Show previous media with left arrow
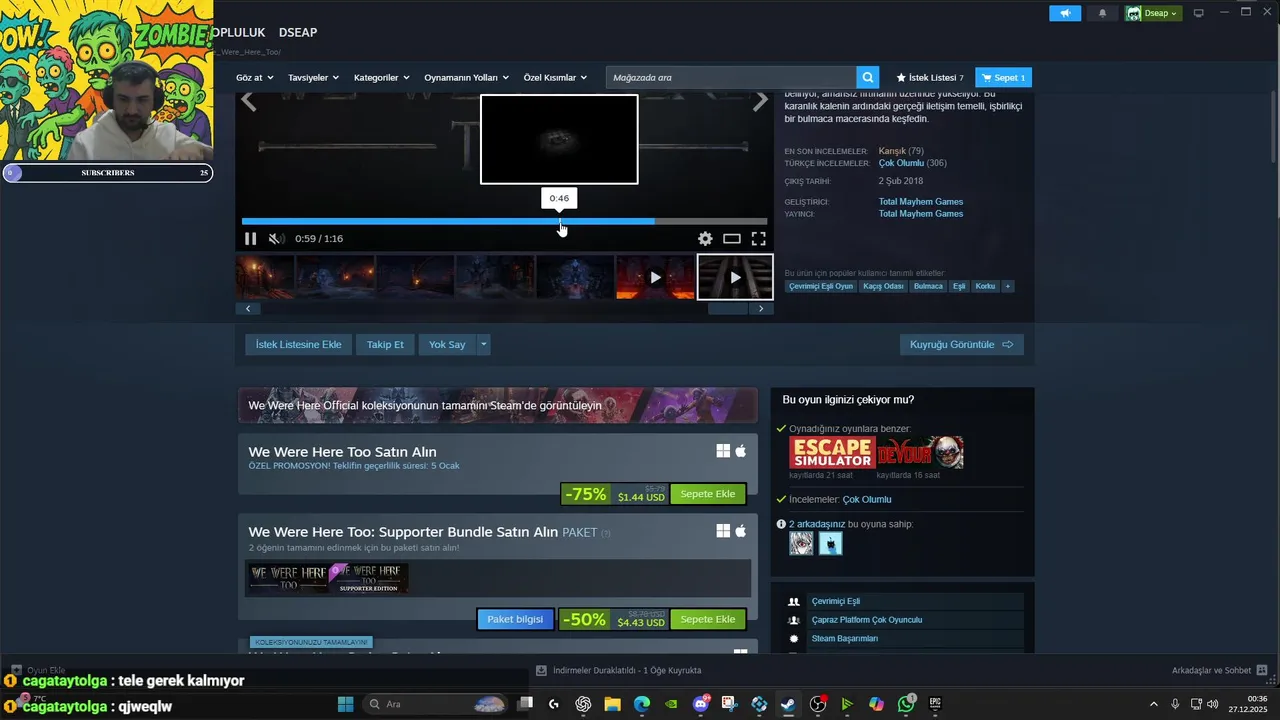This screenshot has height=720, width=1280. (248, 101)
